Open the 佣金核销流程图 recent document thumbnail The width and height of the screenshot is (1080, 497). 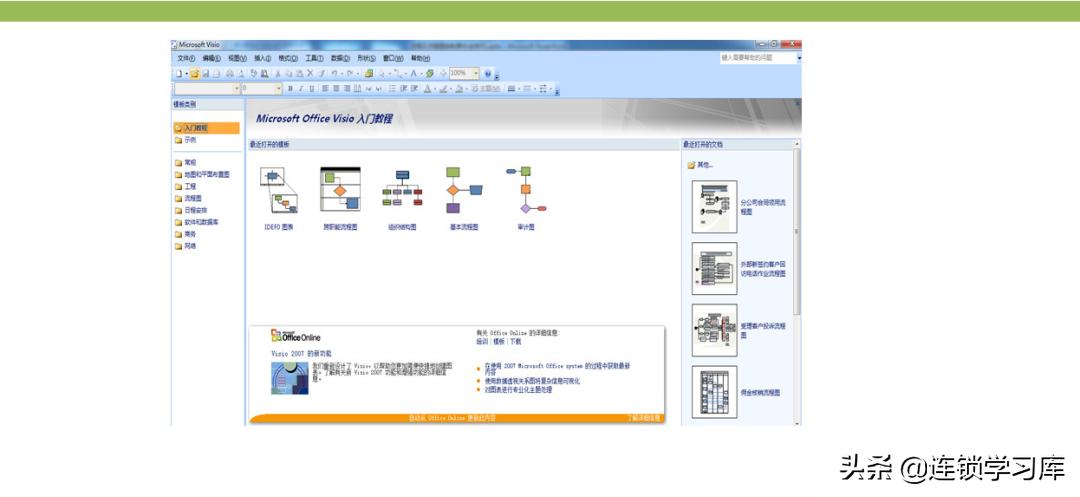pyautogui.click(x=714, y=392)
